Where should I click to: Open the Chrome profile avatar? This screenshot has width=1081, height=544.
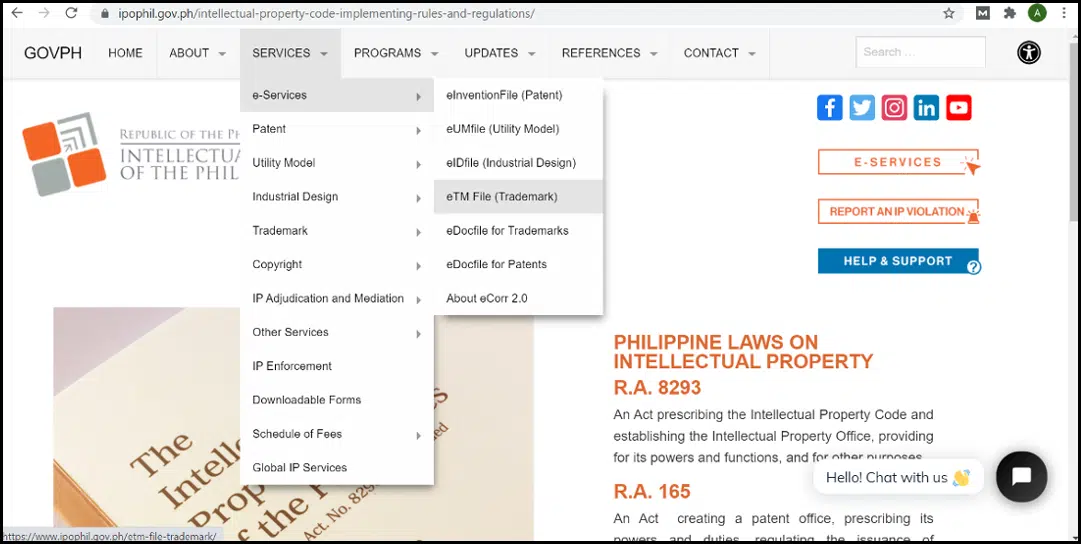(x=1037, y=13)
